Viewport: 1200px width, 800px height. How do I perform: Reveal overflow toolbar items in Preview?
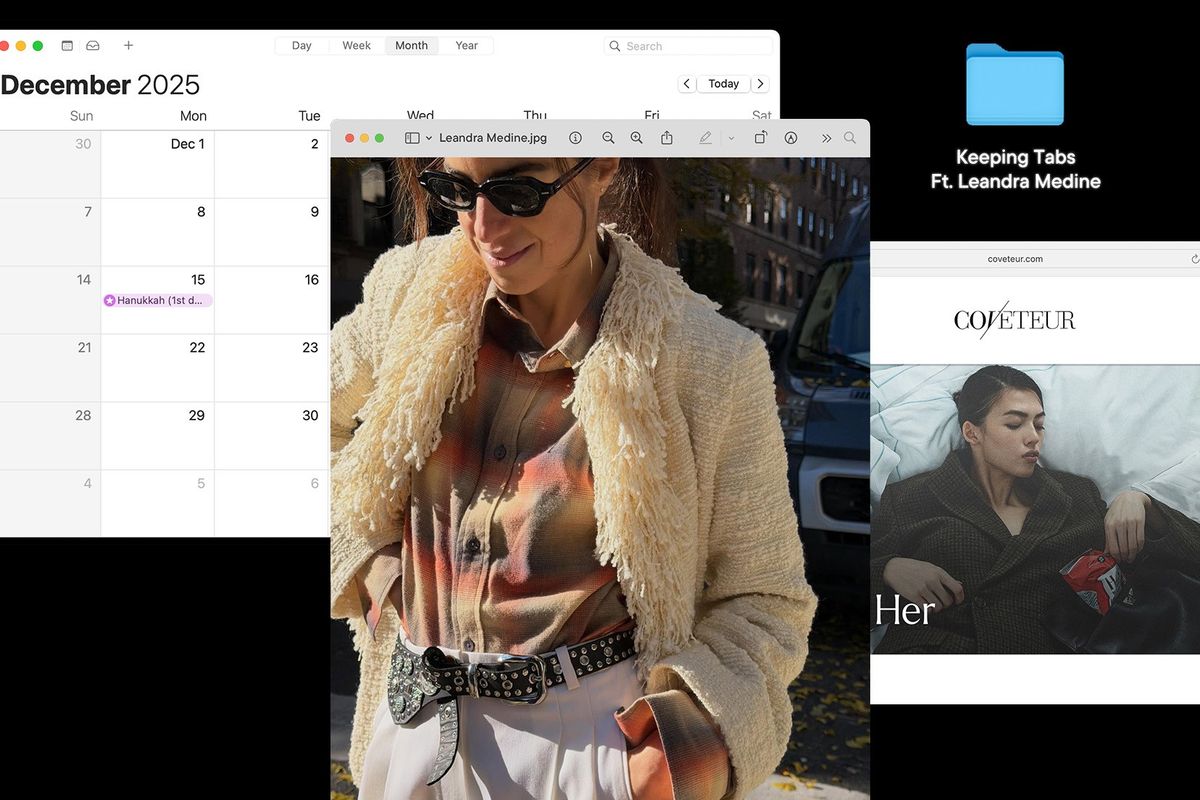[x=826, y=137]
